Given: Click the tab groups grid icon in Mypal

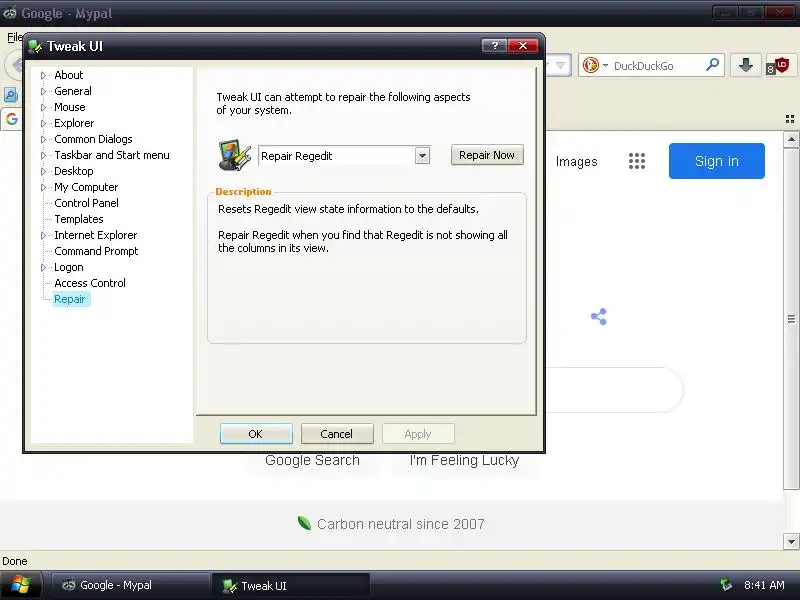Looking at the screenshot, I should tap(790, 119).
